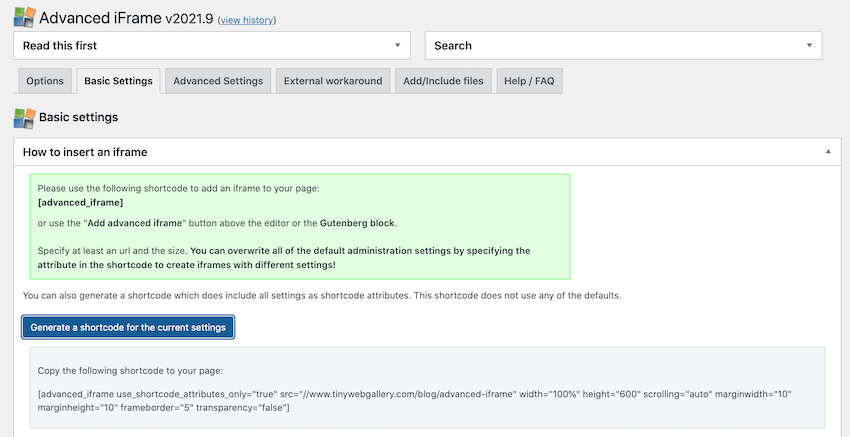This screenshot has width=850, height=437.
Task: Go to the Advanced Settings tab
Action: (x=218, y=81)
